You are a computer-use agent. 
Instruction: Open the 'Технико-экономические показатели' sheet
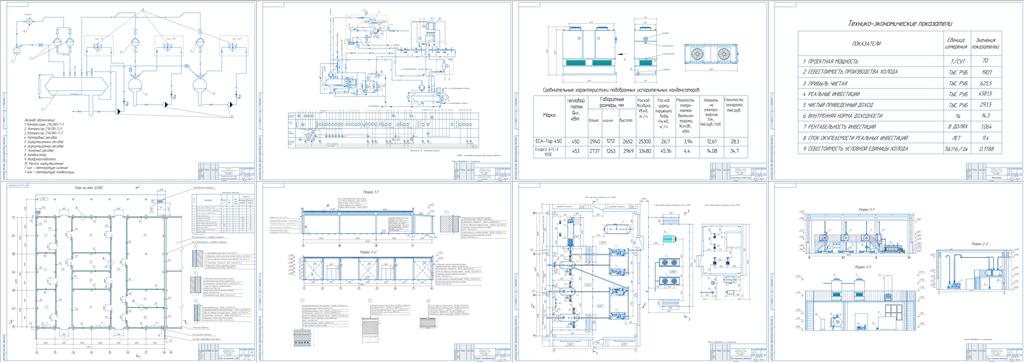point(897,91)
